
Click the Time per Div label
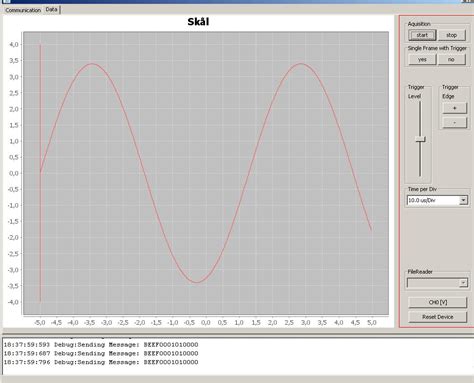[x=422, y=189]
